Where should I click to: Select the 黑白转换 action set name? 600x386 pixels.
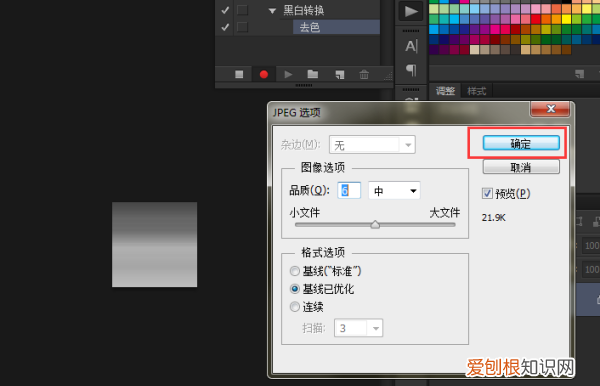click(304, 10)
